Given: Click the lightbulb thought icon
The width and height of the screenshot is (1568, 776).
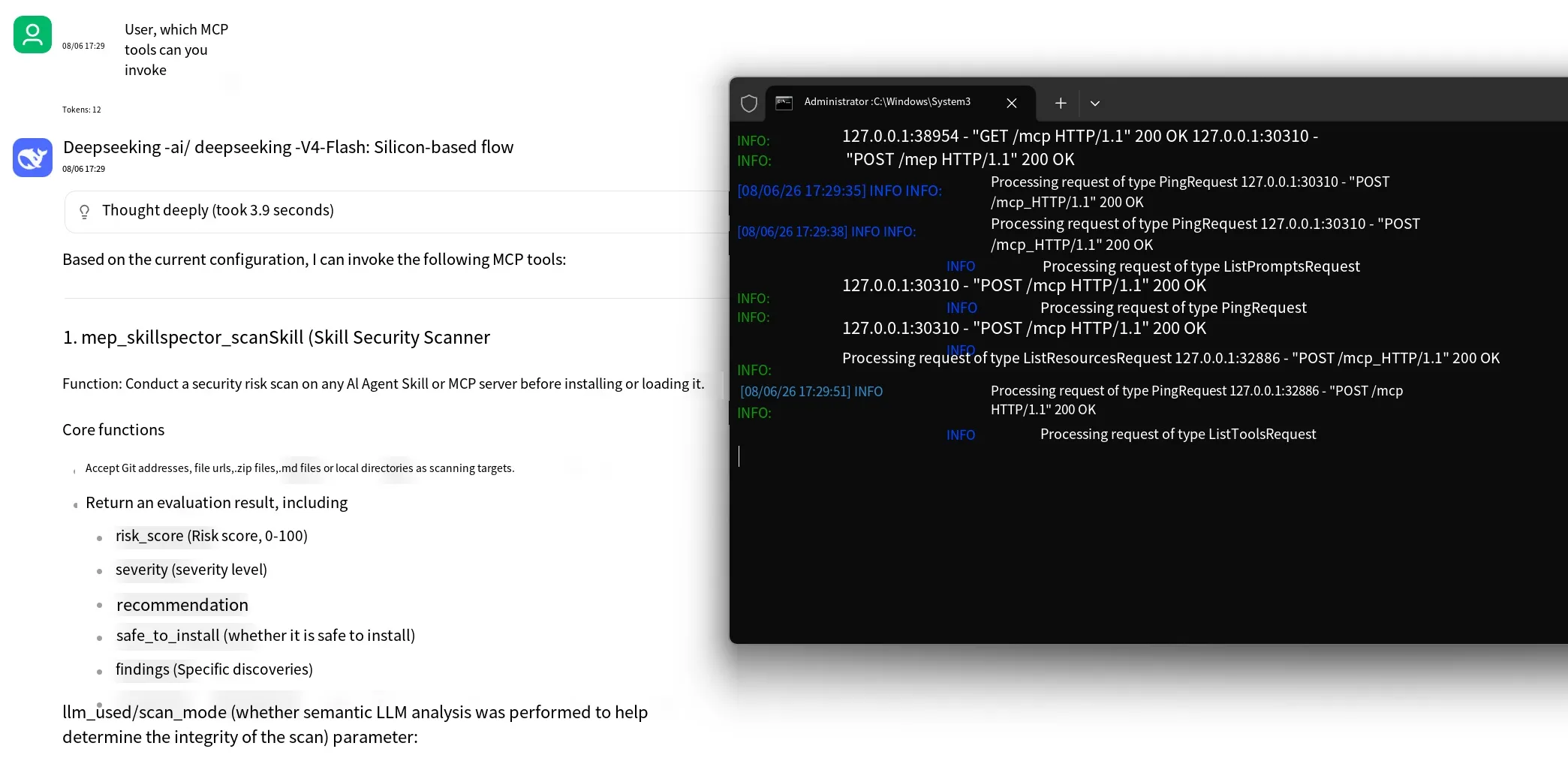Looking at the screenshot, I should [x=84, y=211].
